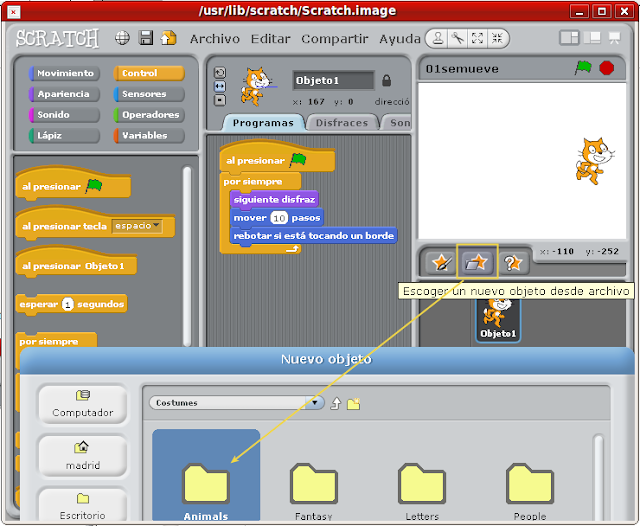The height and width of the screenshot is (526, 640).
Task: Select the grow sprite tool
Action: (477, 38)
